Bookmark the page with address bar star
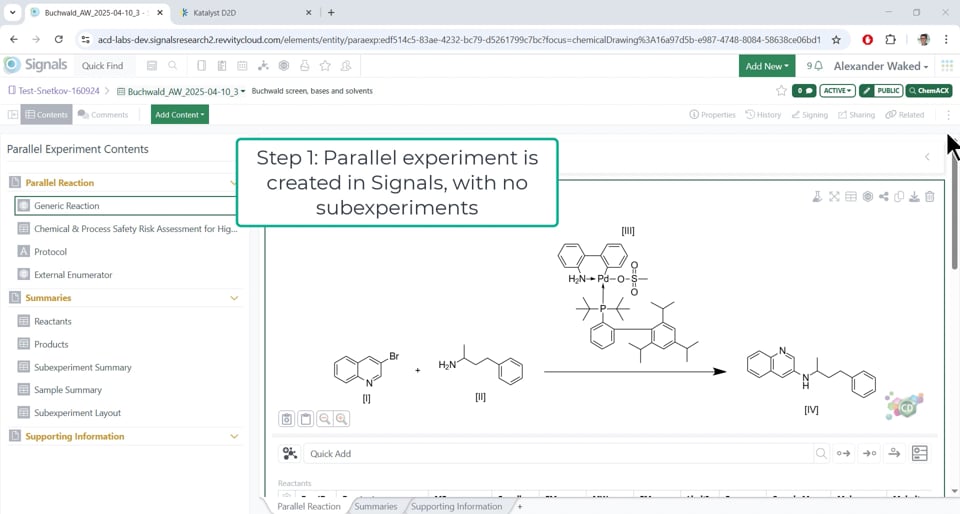 836,40
